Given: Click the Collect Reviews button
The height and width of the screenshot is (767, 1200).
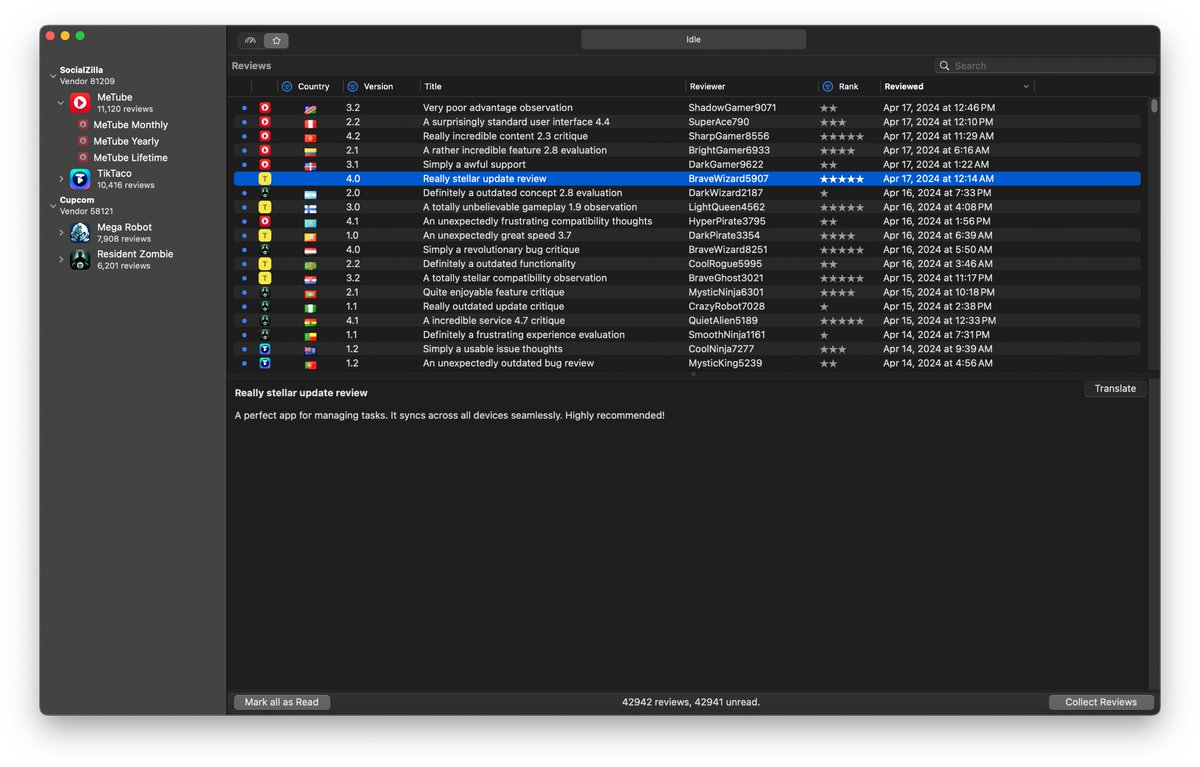Looking at the screenshot, I should (1101, 702).
